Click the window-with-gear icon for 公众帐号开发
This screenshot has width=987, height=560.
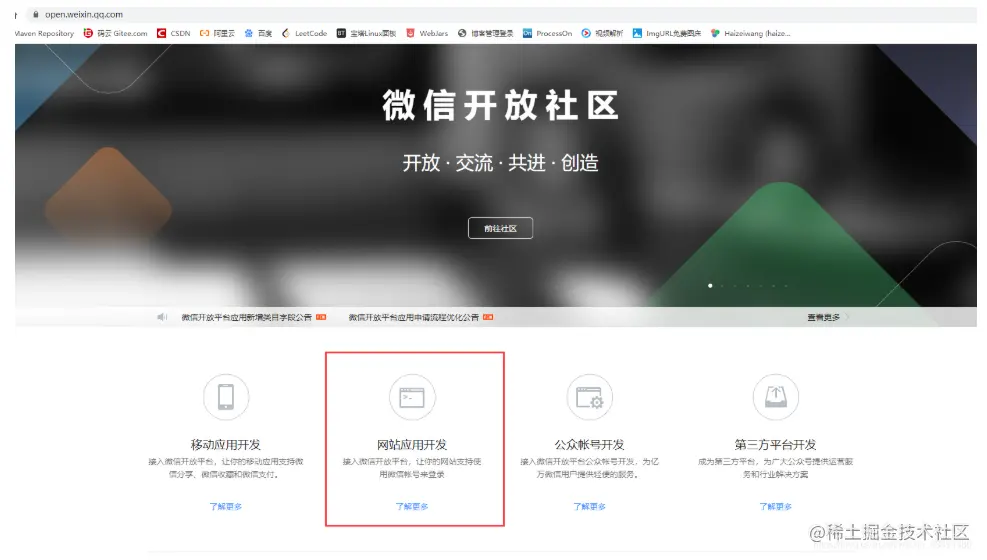tap(589, 397)
